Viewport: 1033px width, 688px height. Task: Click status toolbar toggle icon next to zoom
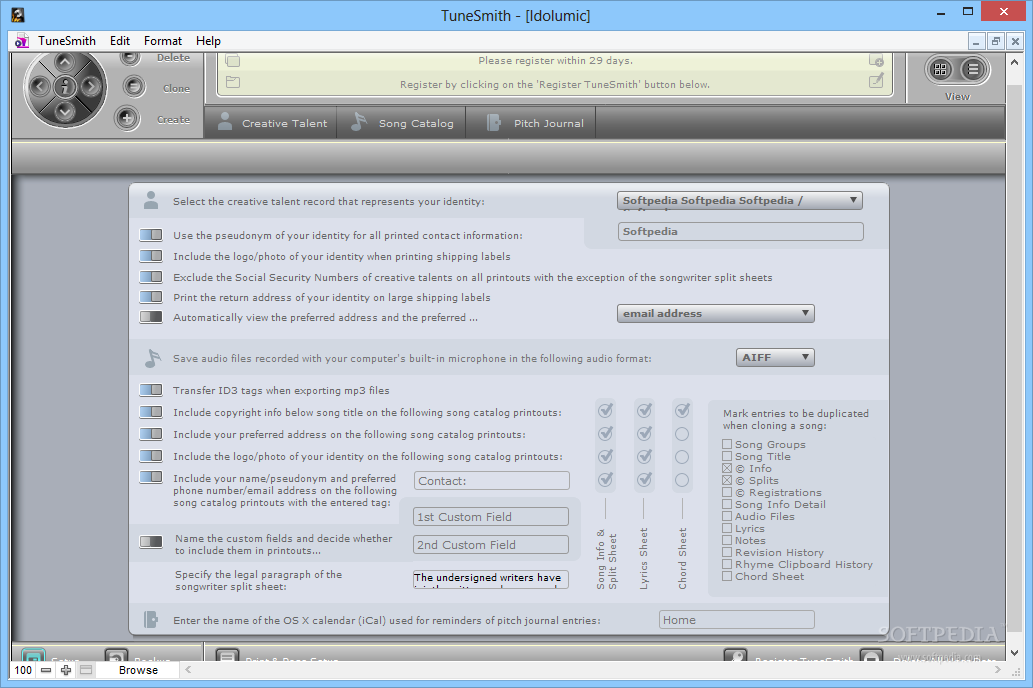(x=86, y=670)
